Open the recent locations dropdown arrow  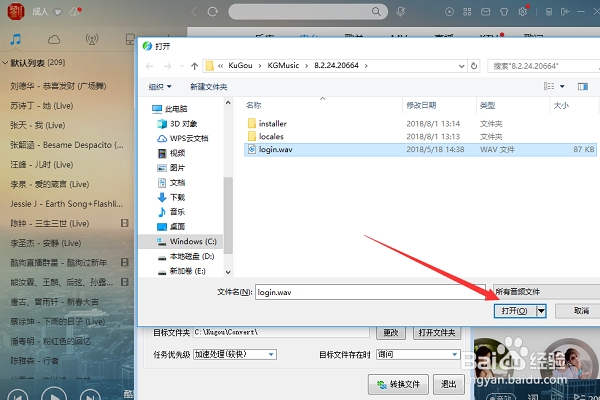coord(182,66)
